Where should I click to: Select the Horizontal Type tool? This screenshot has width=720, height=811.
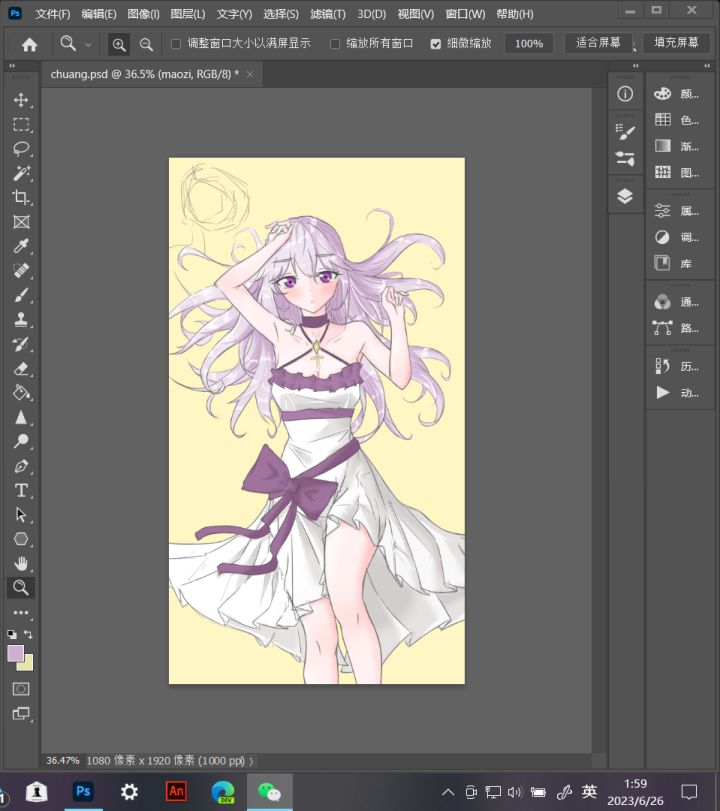pos(21,490)
